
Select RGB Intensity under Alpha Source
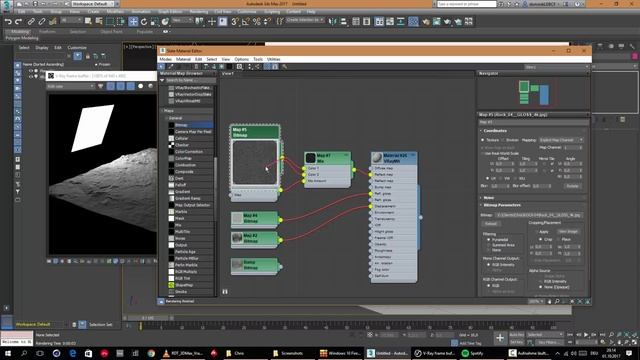coord(540,282)
